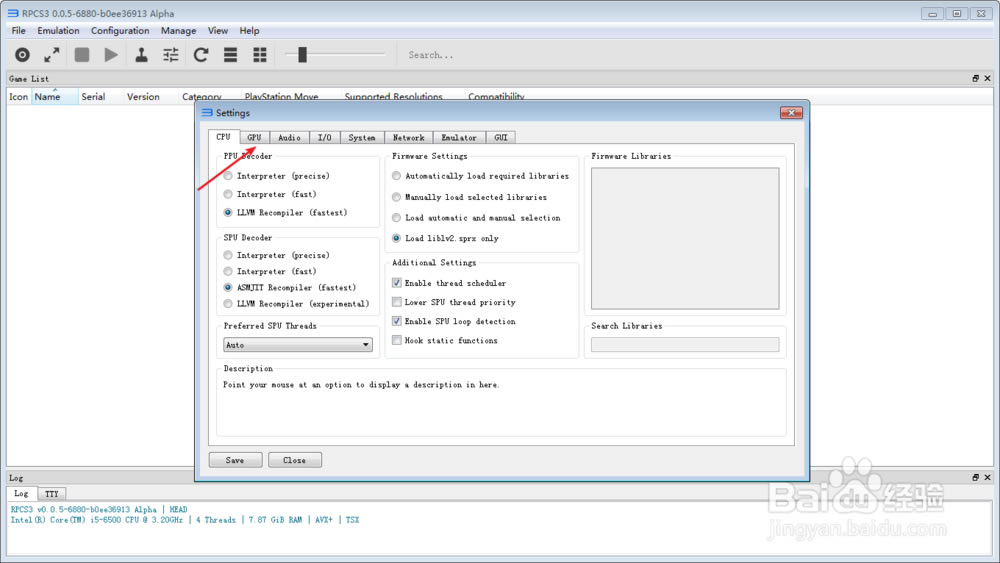The width and height of the screenshot is (1000, 563).
Task: Choose Manually load selected libraries
Action: pos(396,197)
